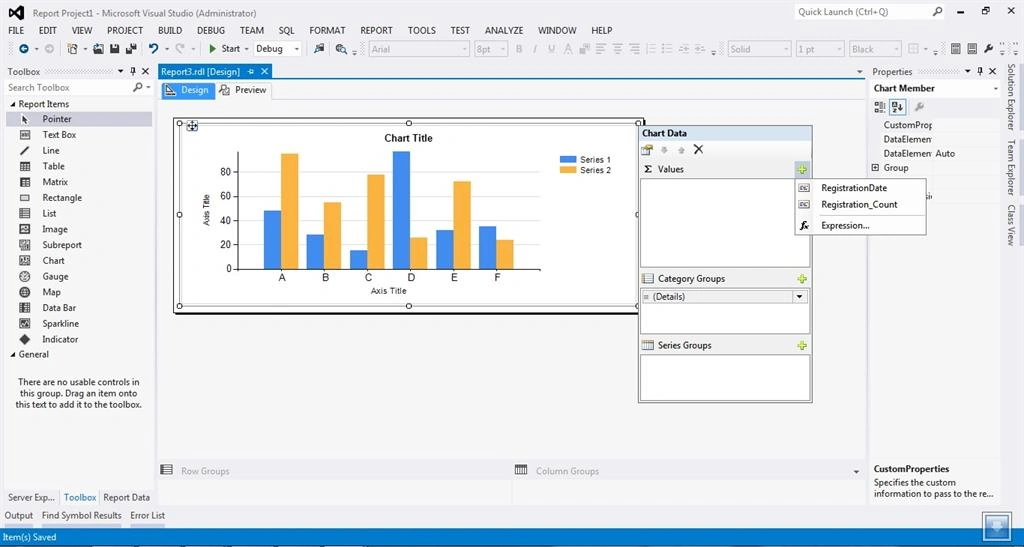Delete selected field with Chart Data X icon
This screenshot has width=1024, height=547.
pos(698,149)
